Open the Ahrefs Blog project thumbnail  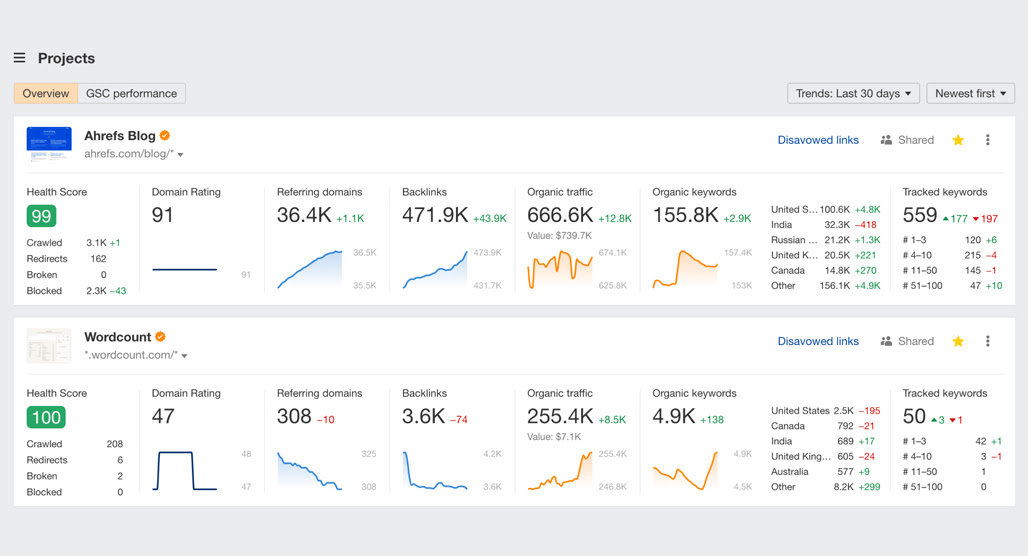click(x=49, y=144)
